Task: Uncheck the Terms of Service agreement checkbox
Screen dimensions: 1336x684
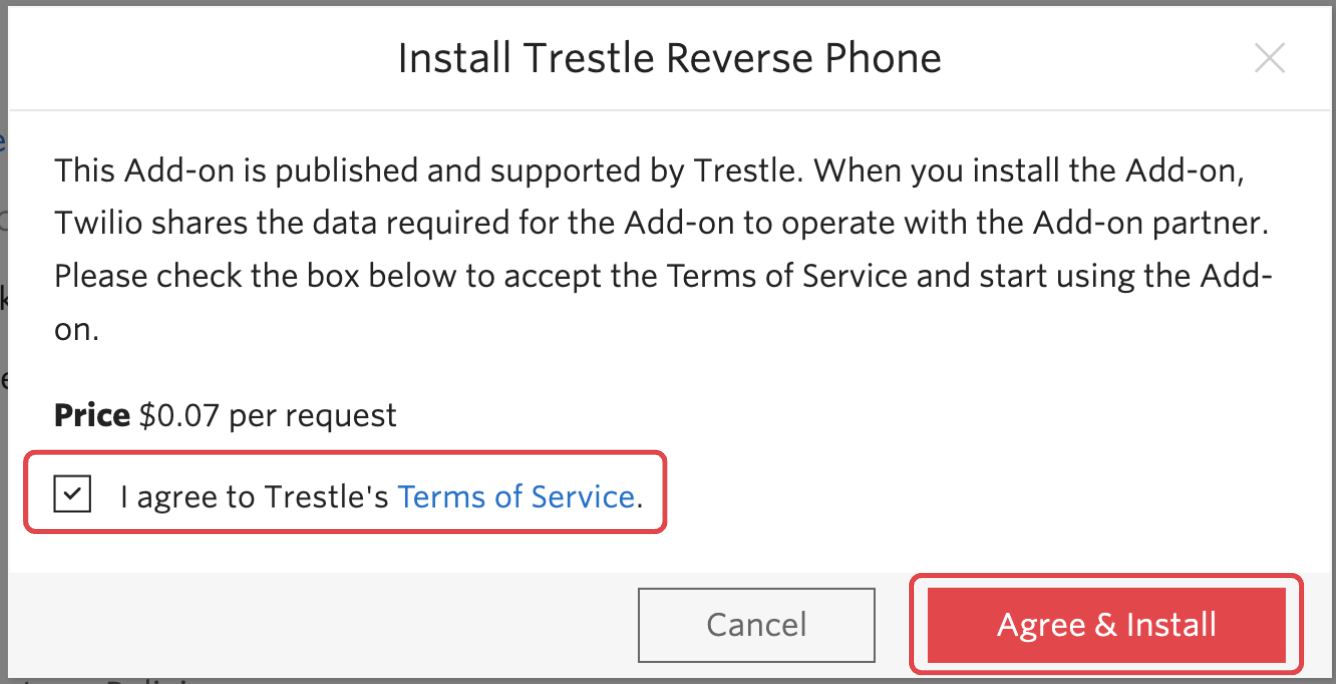Action: coord(73,494)
